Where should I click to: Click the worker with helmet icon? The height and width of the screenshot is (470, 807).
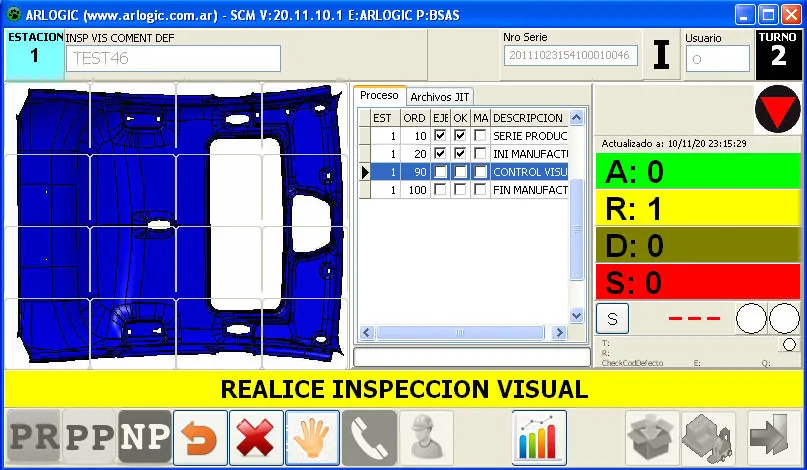427,437
